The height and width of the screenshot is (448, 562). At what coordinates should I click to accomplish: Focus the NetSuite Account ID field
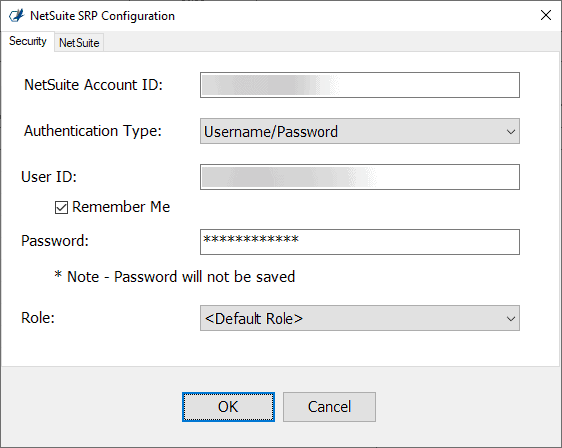[x=360, y=85]
